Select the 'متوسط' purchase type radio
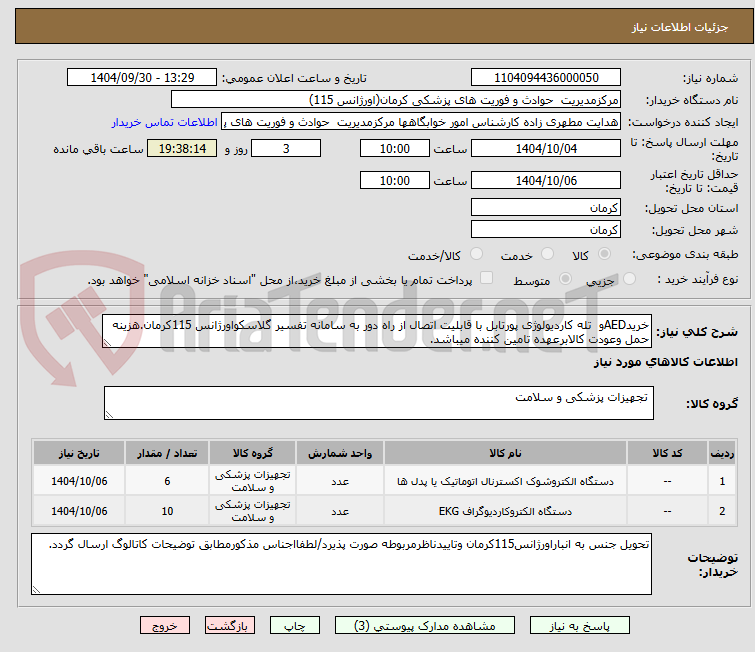This screenshot has height=652, width=755. point(565,278)
